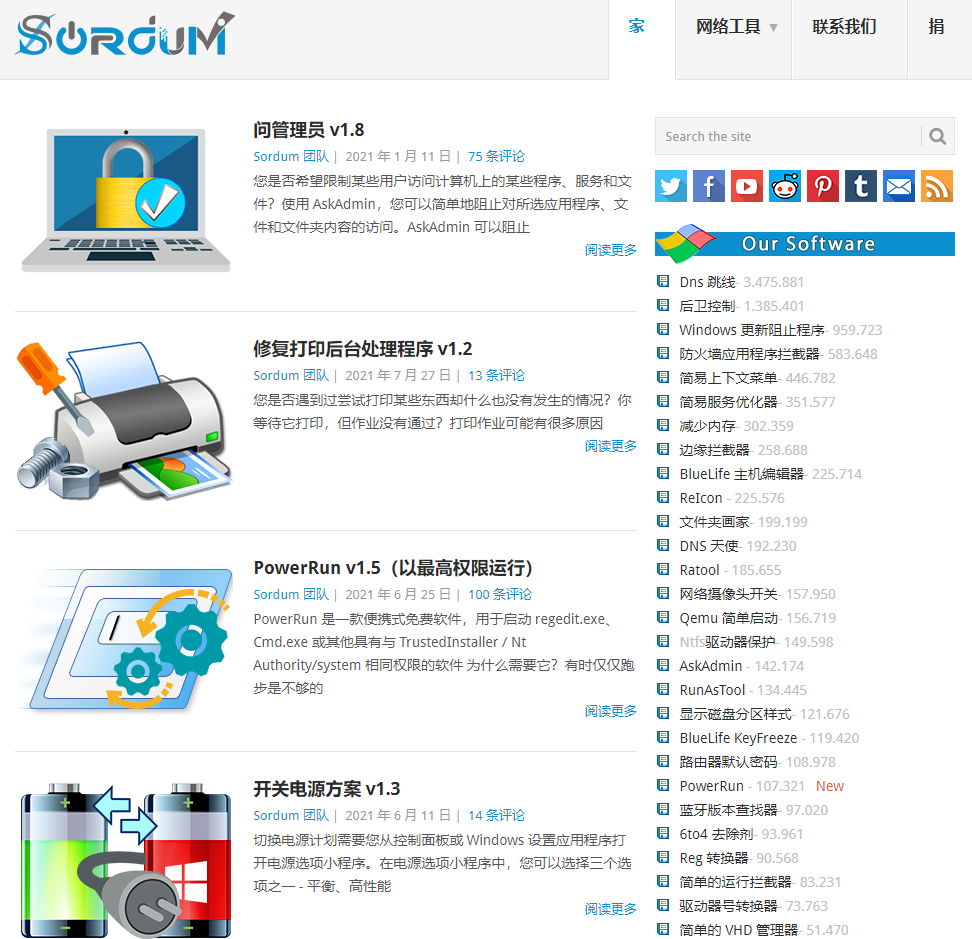Subscribe via the orange RSS icon
Image resolution: width=972 pixels, height=939 pixels.
click(x=936, y=186)
